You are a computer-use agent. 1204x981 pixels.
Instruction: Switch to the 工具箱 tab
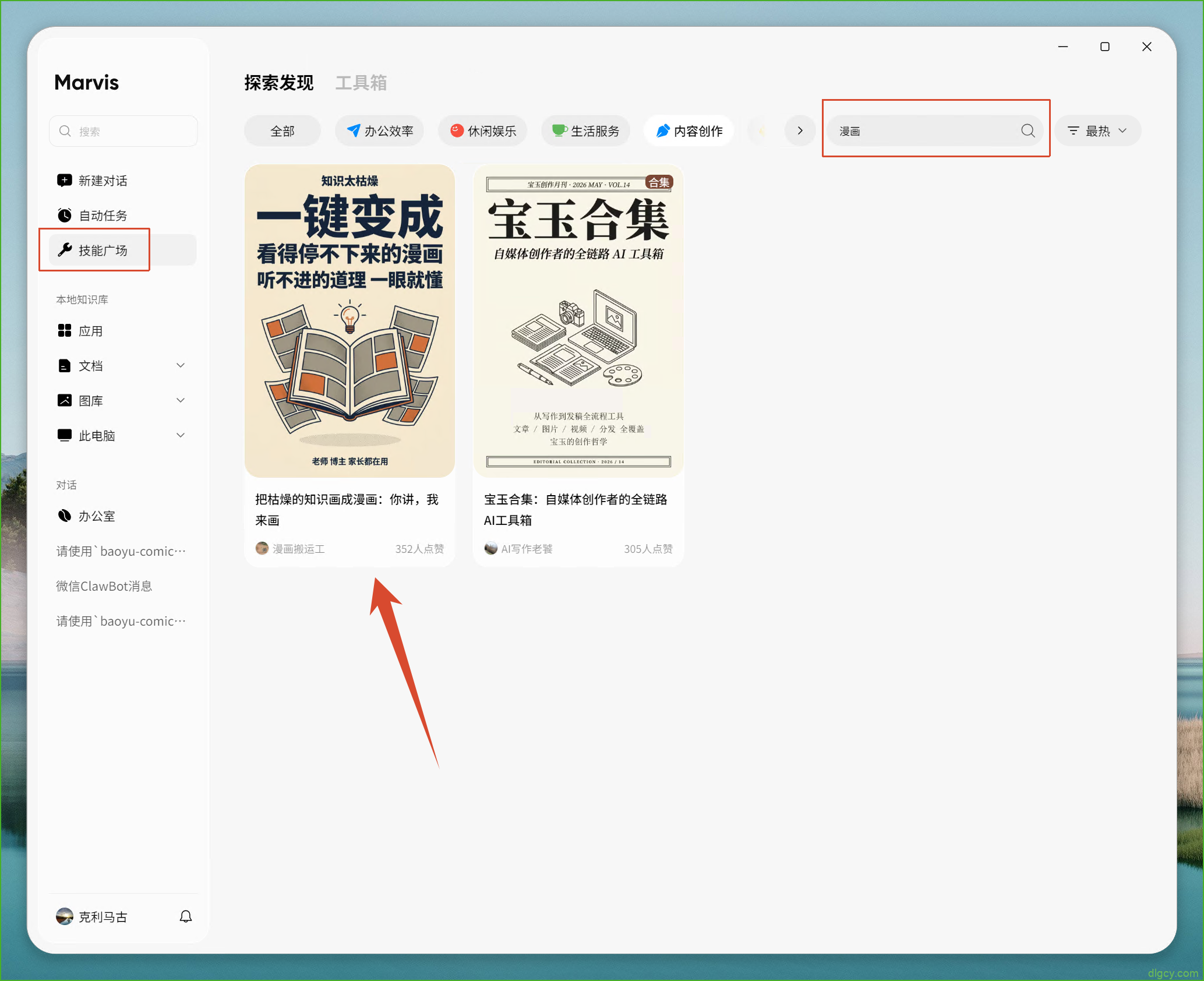[x=361, y=83]
